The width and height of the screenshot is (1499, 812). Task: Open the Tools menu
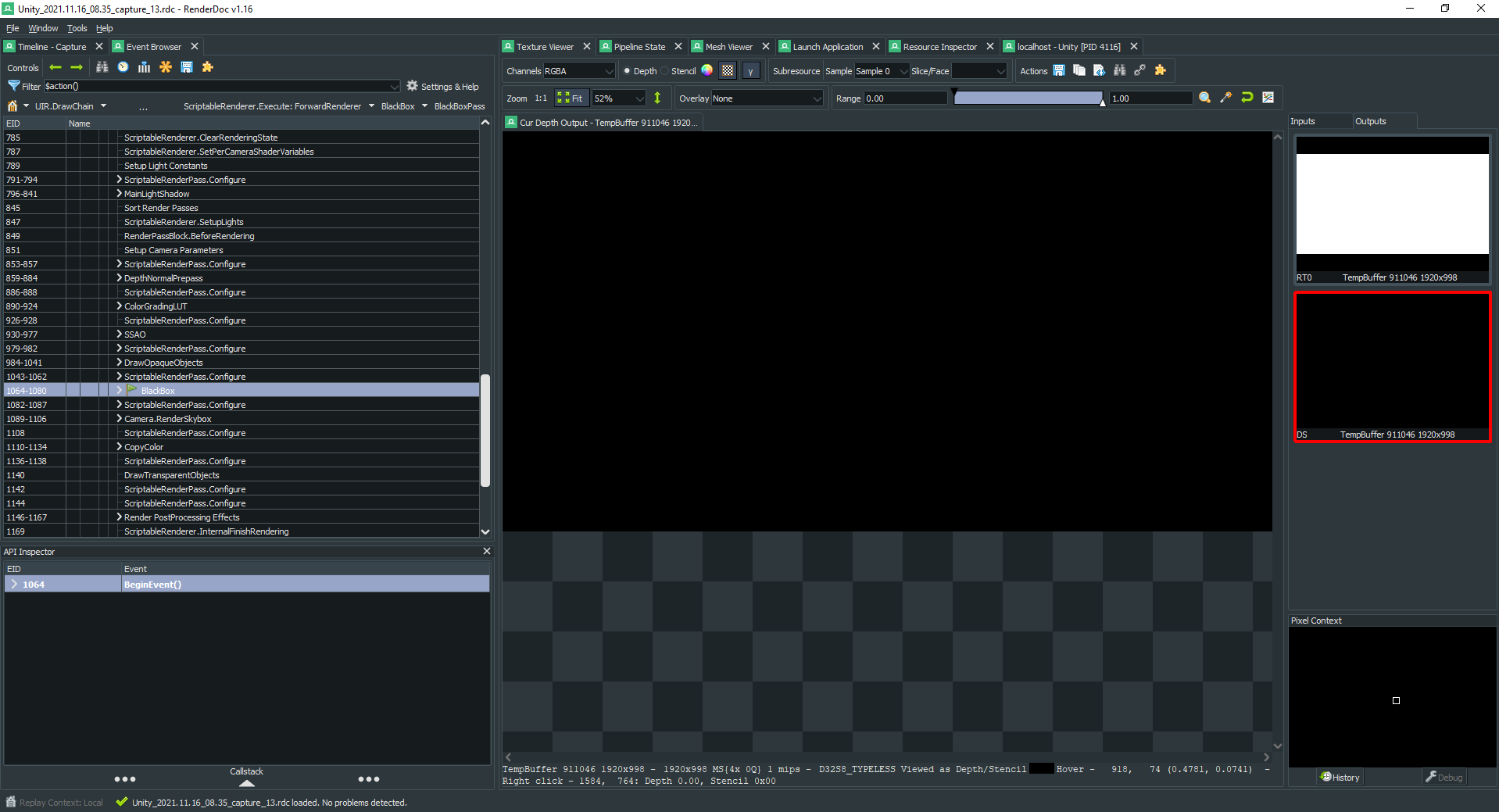tap(77, 28)
